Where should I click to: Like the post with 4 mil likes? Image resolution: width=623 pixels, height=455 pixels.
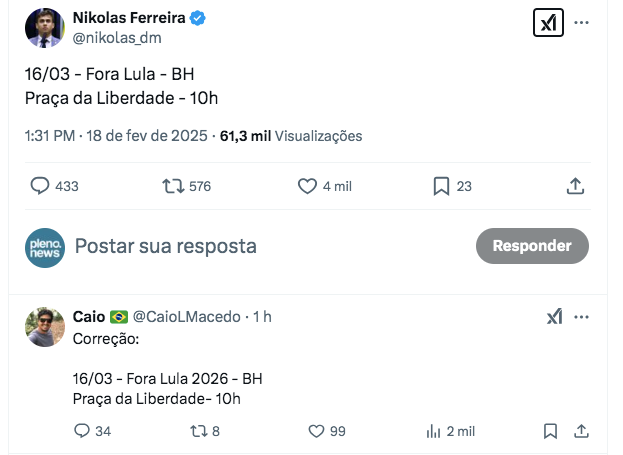click(308, 186)
